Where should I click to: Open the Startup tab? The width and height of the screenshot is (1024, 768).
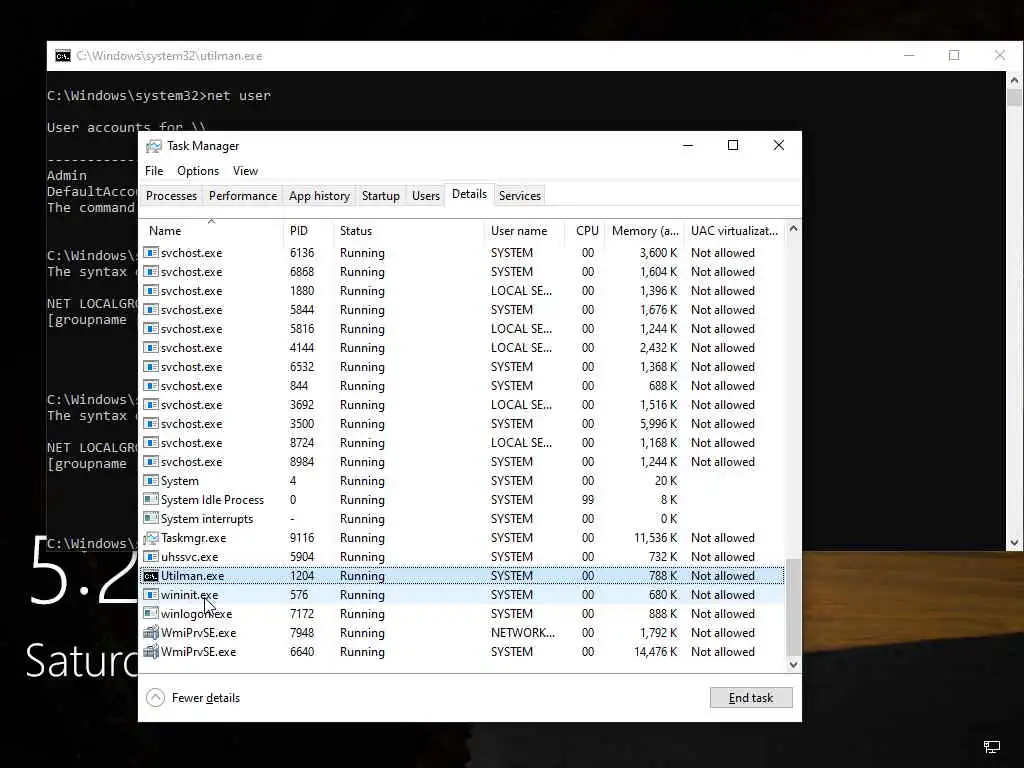pyautogui.click(x=381, y=196)
